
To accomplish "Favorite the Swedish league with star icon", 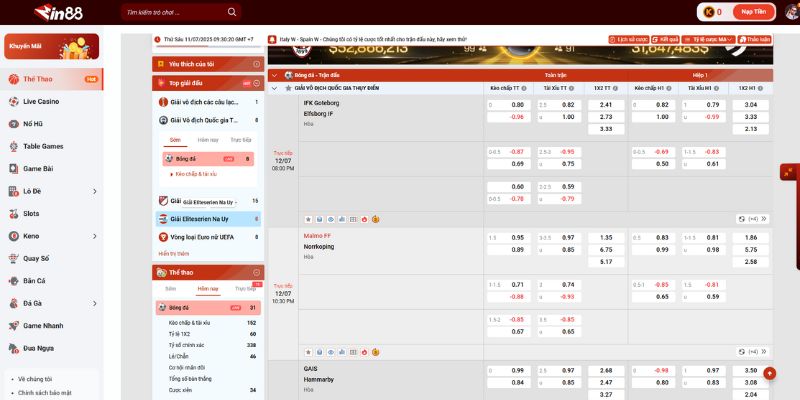I will click(289, 88).
